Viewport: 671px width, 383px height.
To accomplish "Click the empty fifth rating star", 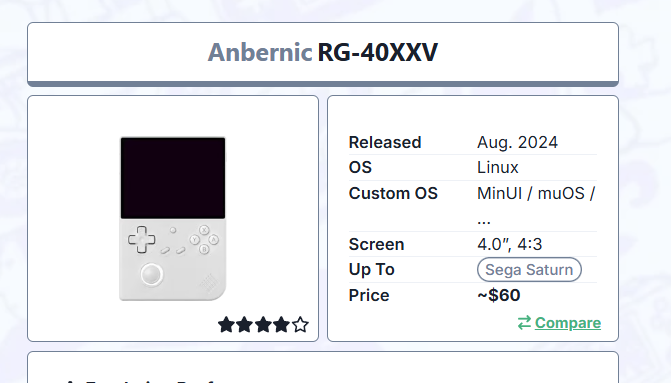I will pyautogui.click(x=300, y=325).
